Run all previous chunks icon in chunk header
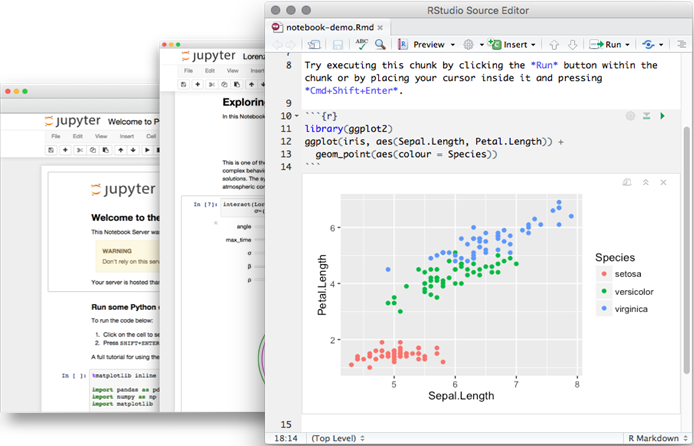Viewport: 694px width, 446px height. point(646,117)
